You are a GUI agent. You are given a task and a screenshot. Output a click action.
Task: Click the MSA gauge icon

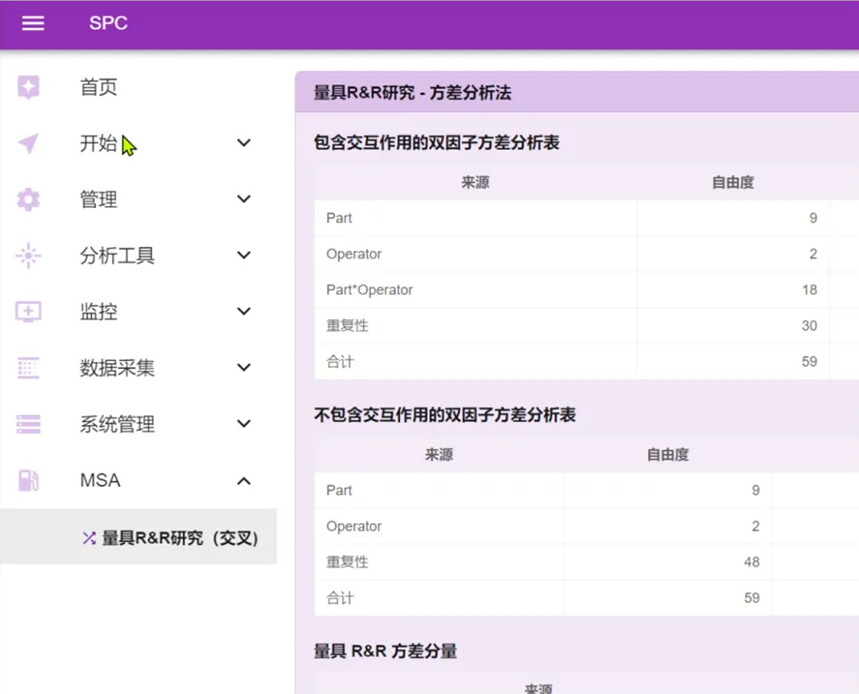point(28,480)
